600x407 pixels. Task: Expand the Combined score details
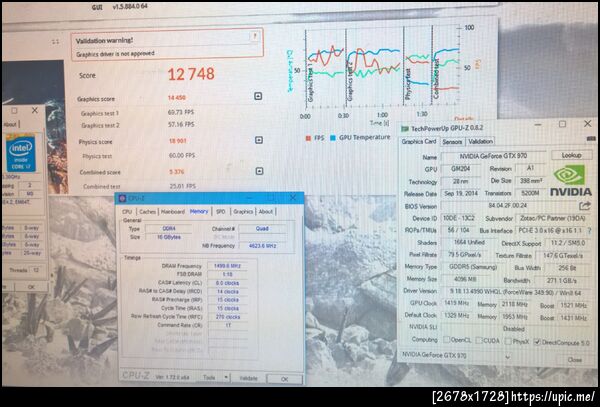(259, 171)
